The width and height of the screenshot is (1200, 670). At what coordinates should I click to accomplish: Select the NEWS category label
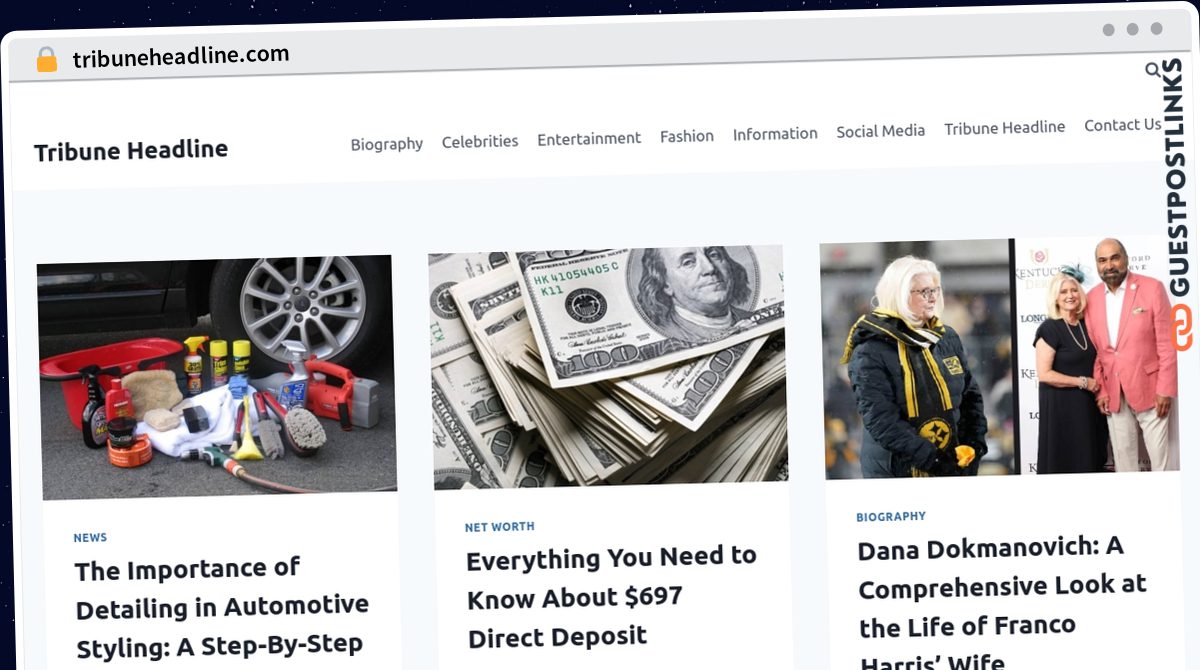[x=90, y=538]
